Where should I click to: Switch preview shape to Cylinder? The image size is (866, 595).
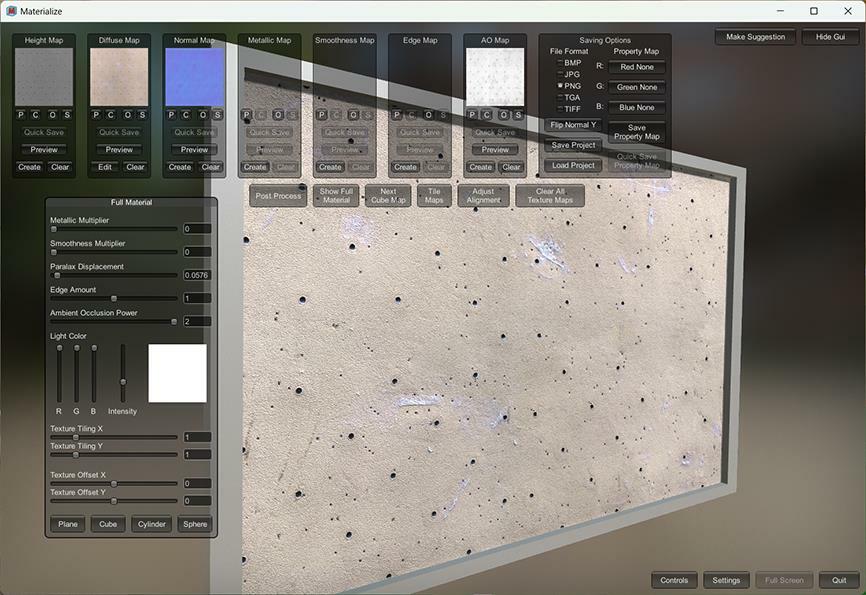point(151,524)
